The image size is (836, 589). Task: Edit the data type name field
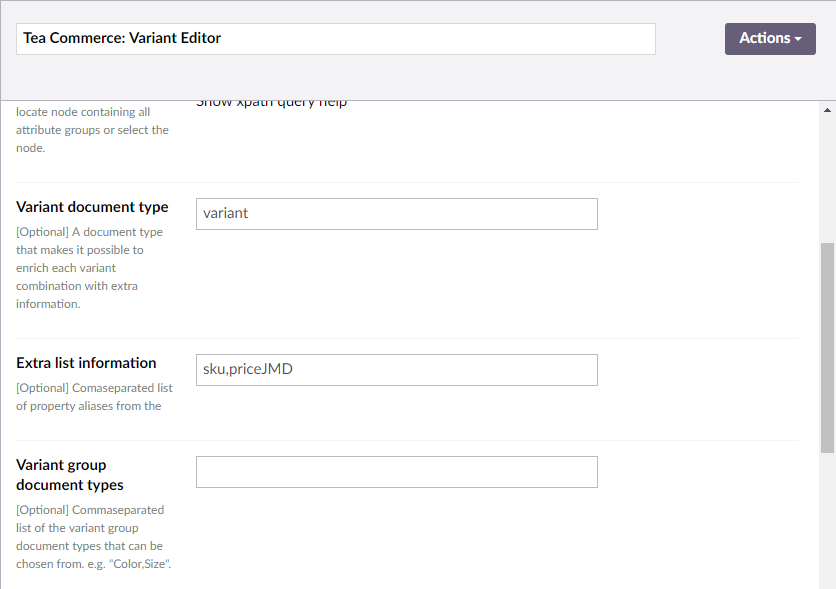(x=335, y=38)
